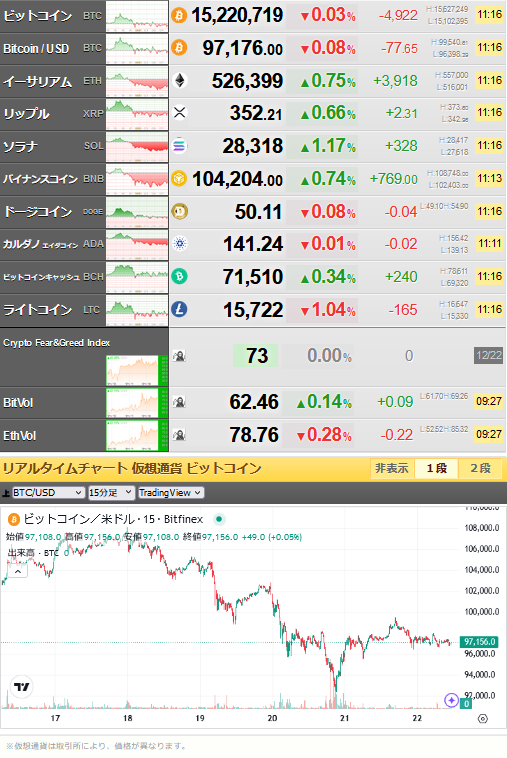507x758 pixels.
Task: Click the Litecoin logo icon
Action: coord(179,309)
